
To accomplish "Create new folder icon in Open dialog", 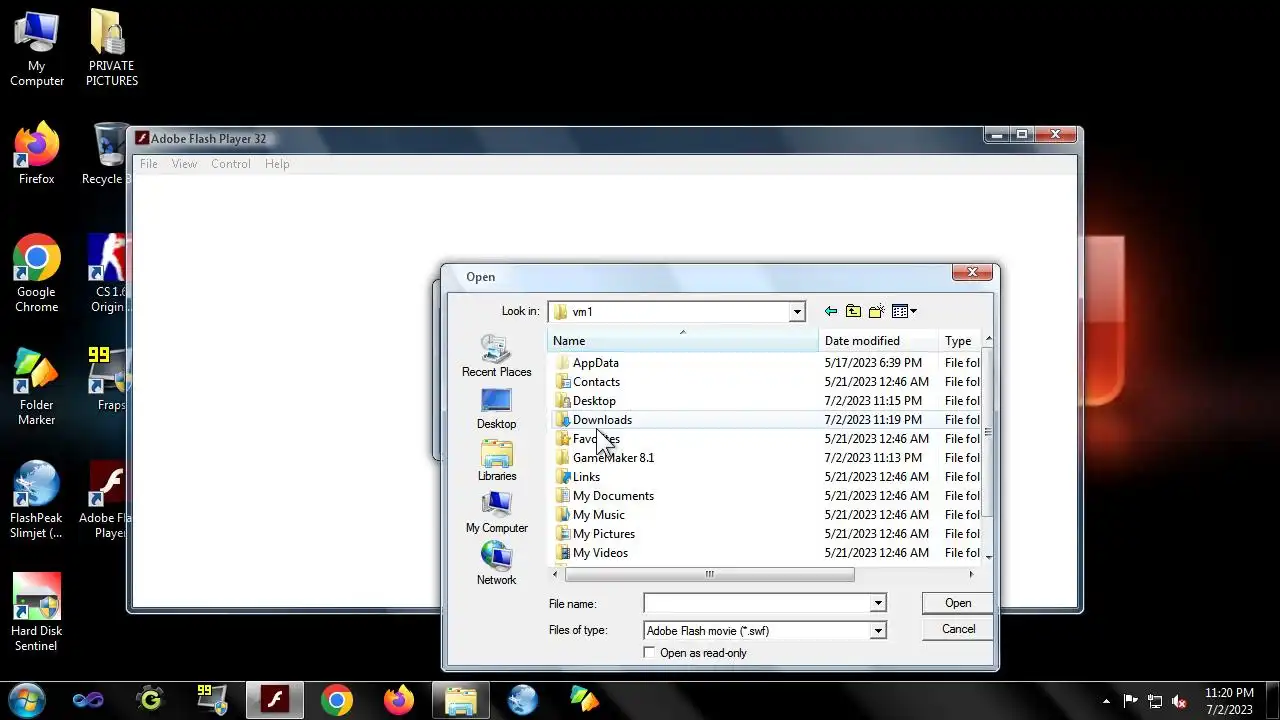I will [x=876, y=312].
